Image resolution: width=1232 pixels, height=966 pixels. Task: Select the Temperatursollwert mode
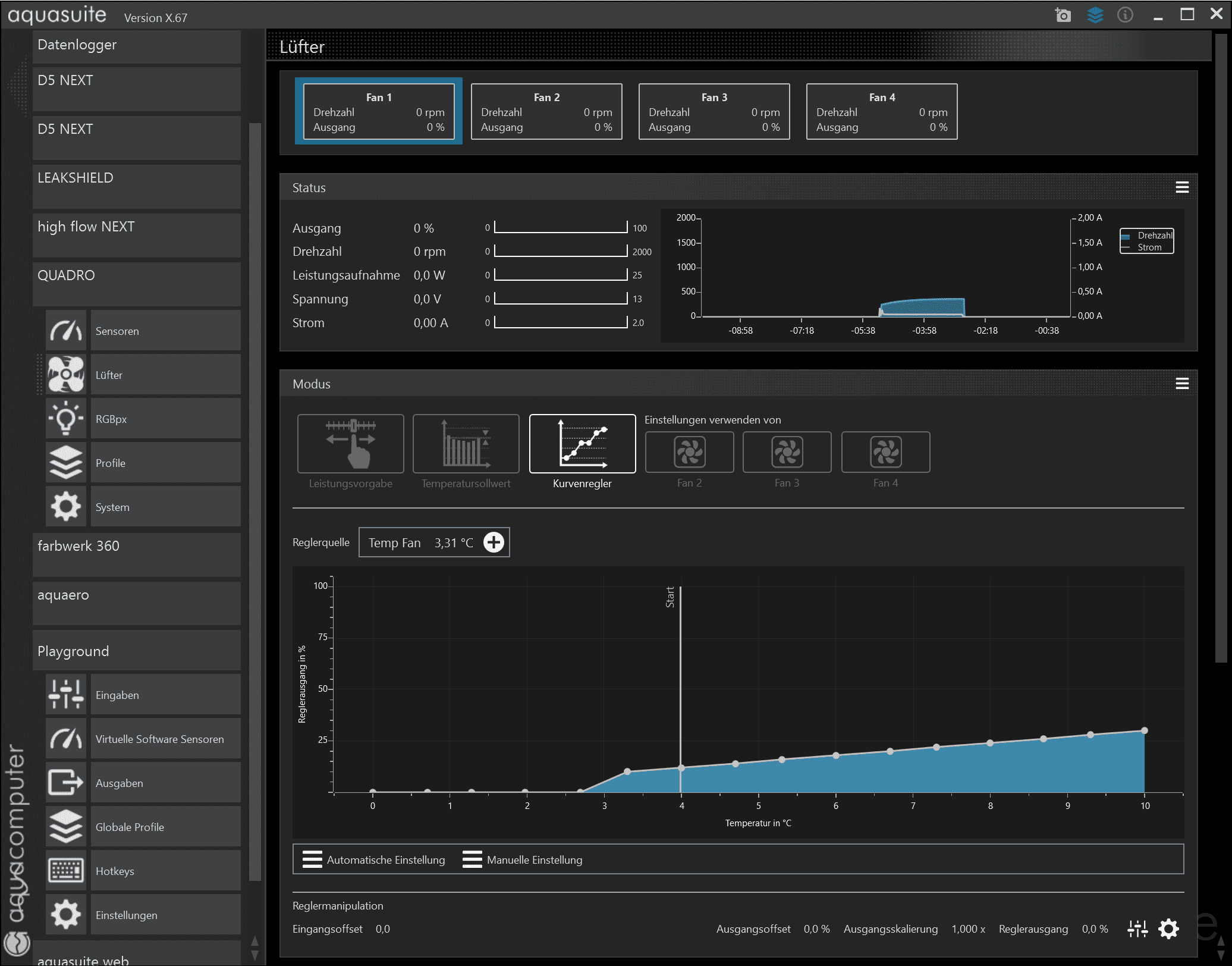[x=466, y=444]
